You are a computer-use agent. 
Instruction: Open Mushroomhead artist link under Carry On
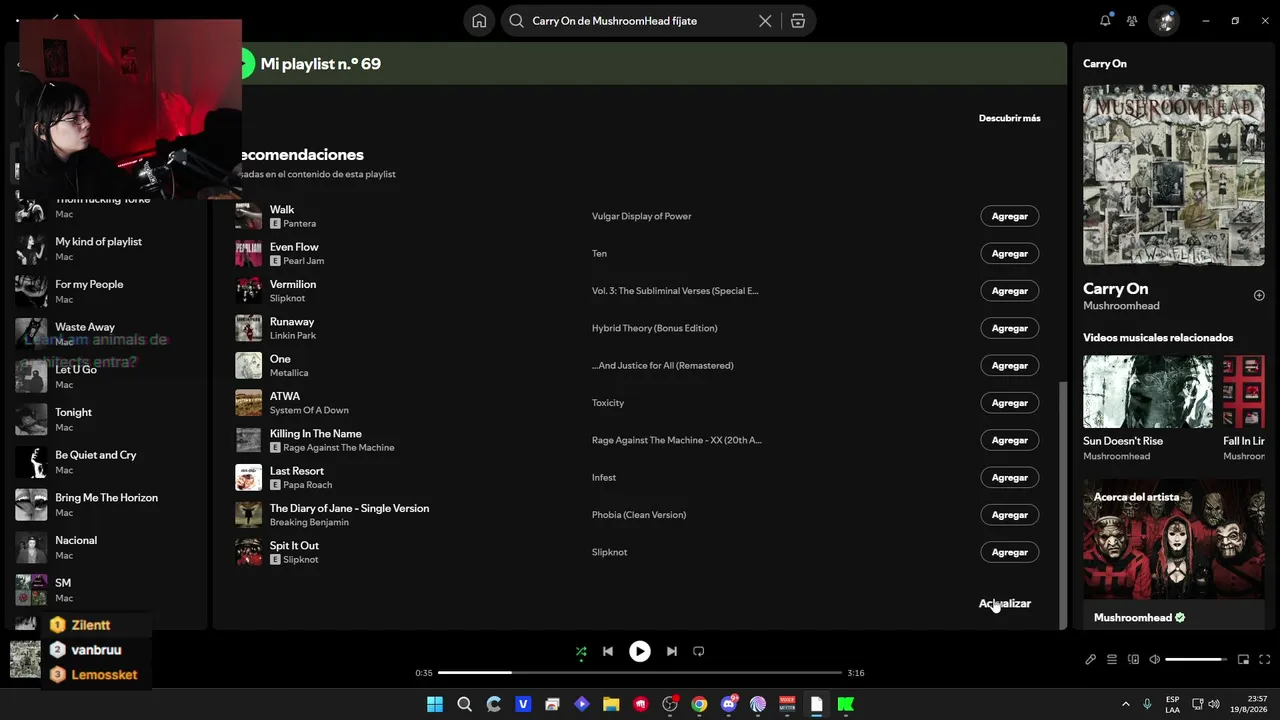coord(1121,306)
